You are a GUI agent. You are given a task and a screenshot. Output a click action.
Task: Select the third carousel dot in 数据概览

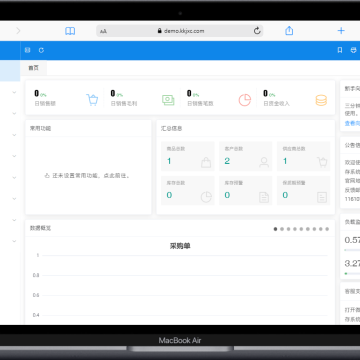coord(288,229)
